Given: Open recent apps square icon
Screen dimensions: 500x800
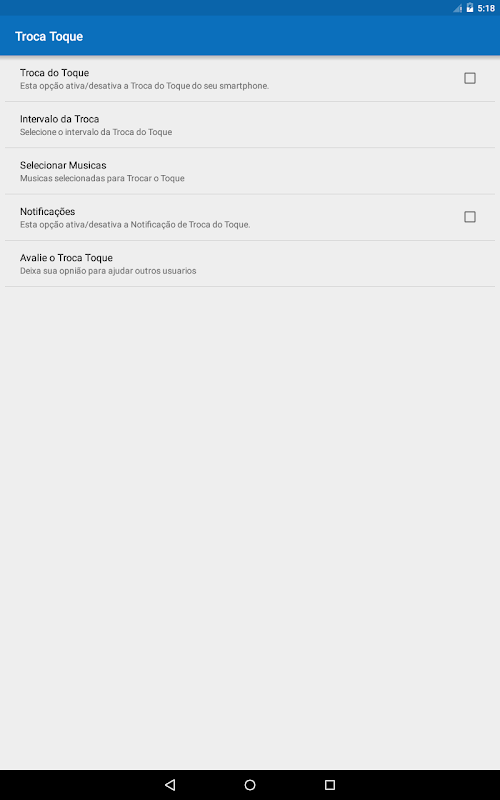Looking at the screenshot, I should (x=330, y=784).
